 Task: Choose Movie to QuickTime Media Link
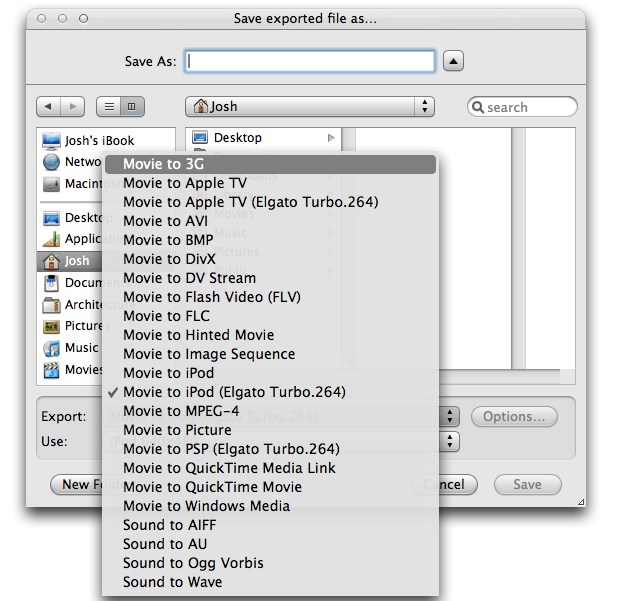point(270,468)
